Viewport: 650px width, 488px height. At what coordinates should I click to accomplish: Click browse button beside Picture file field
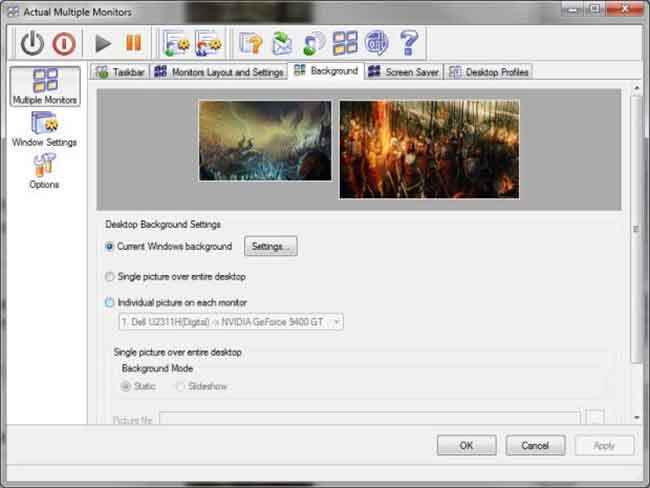tap(595, 417)
